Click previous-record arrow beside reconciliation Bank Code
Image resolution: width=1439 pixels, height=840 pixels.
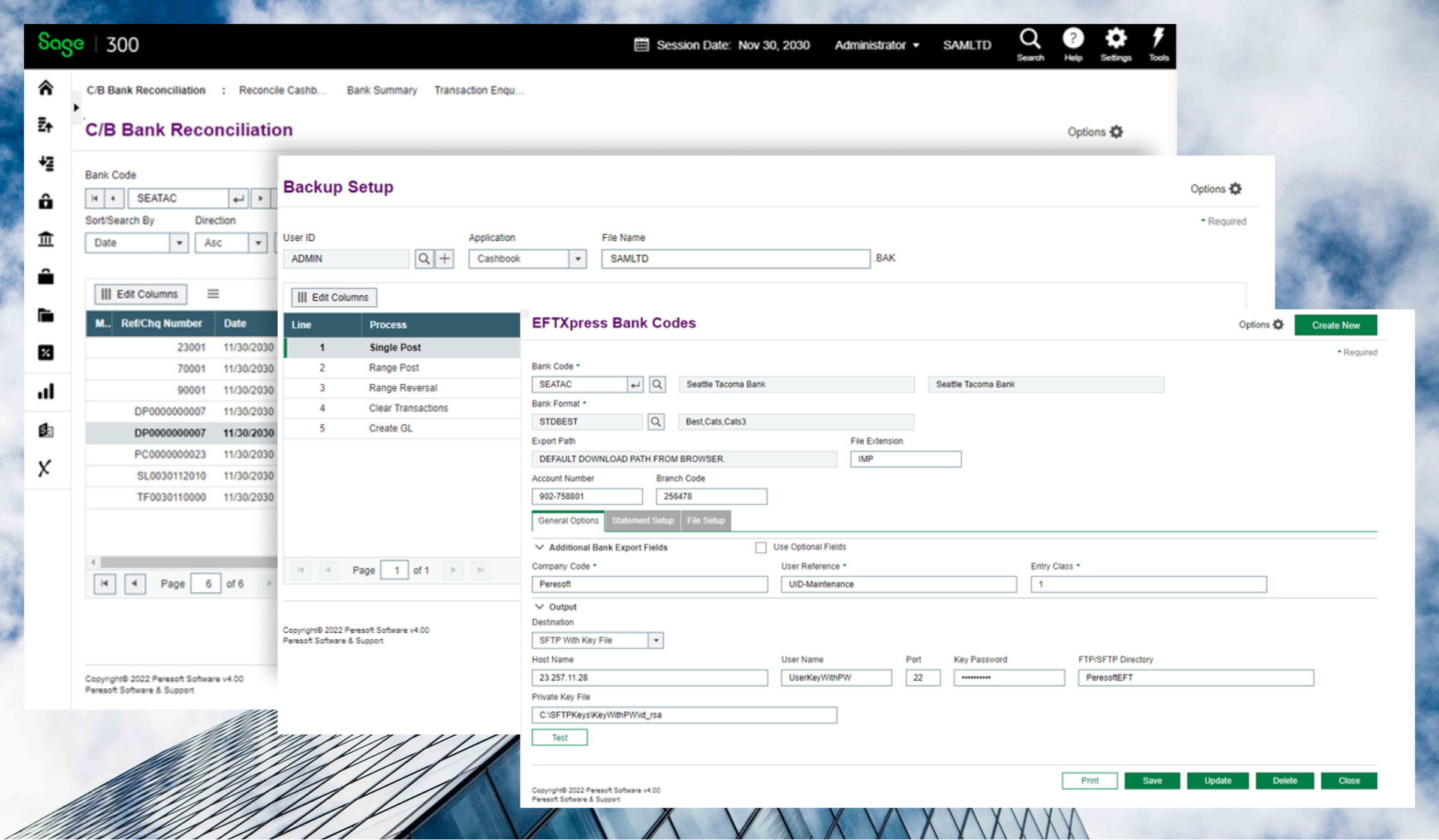point(114,198)
